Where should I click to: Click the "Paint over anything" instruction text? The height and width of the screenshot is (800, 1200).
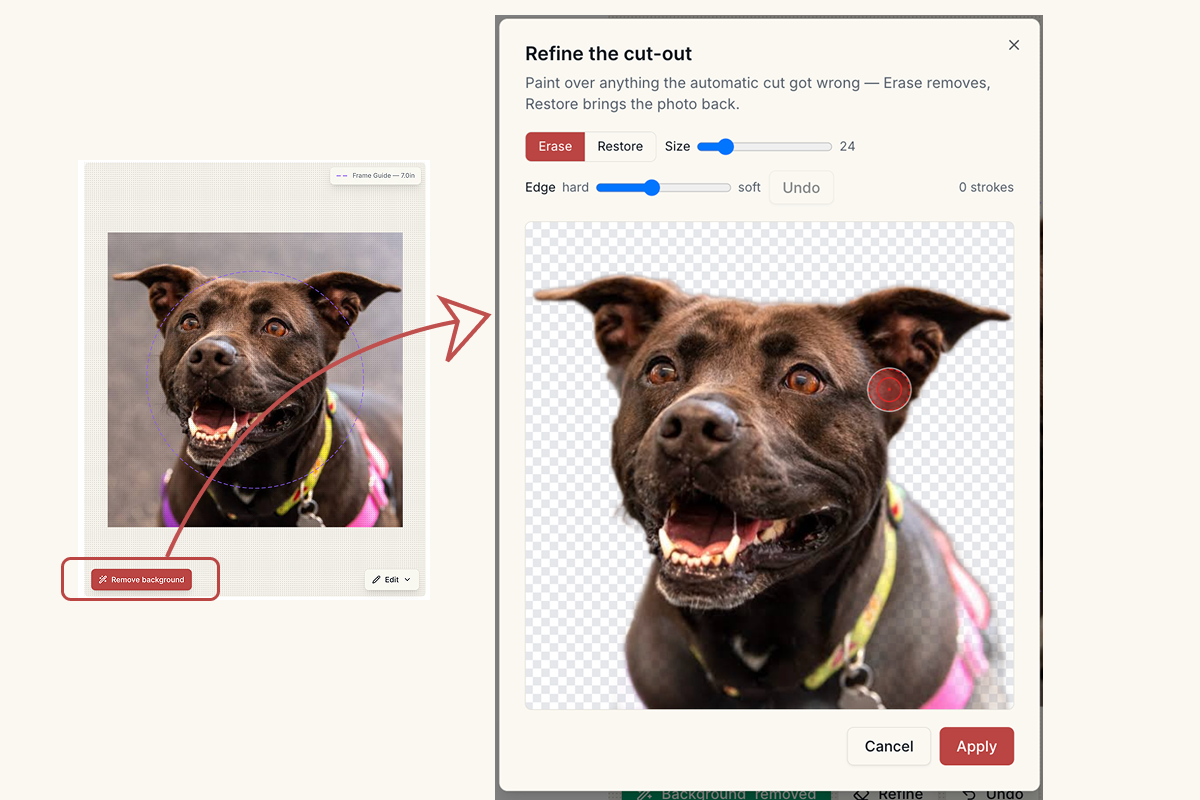758,93
